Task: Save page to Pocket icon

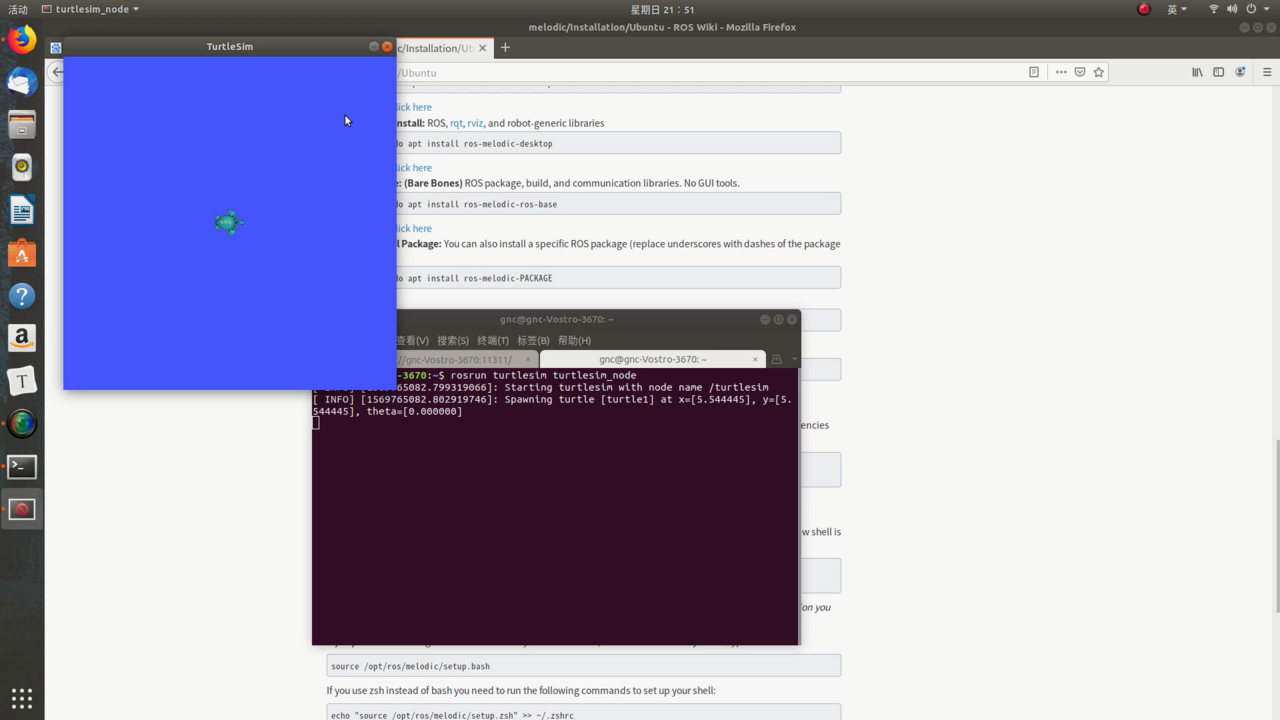Action: pos(1080,72)
